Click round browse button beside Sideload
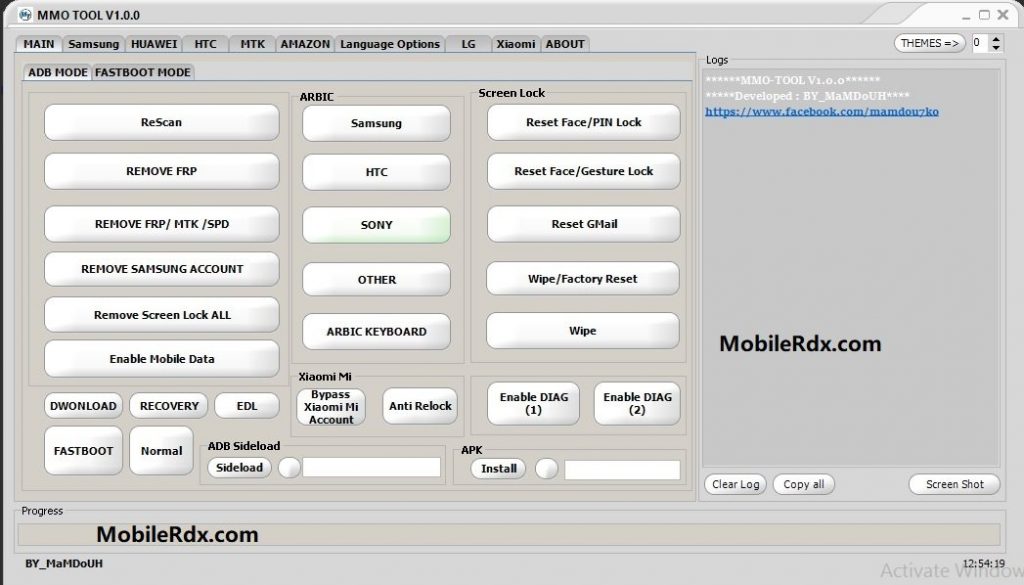 pyautogui.click(x=289, y=467)
